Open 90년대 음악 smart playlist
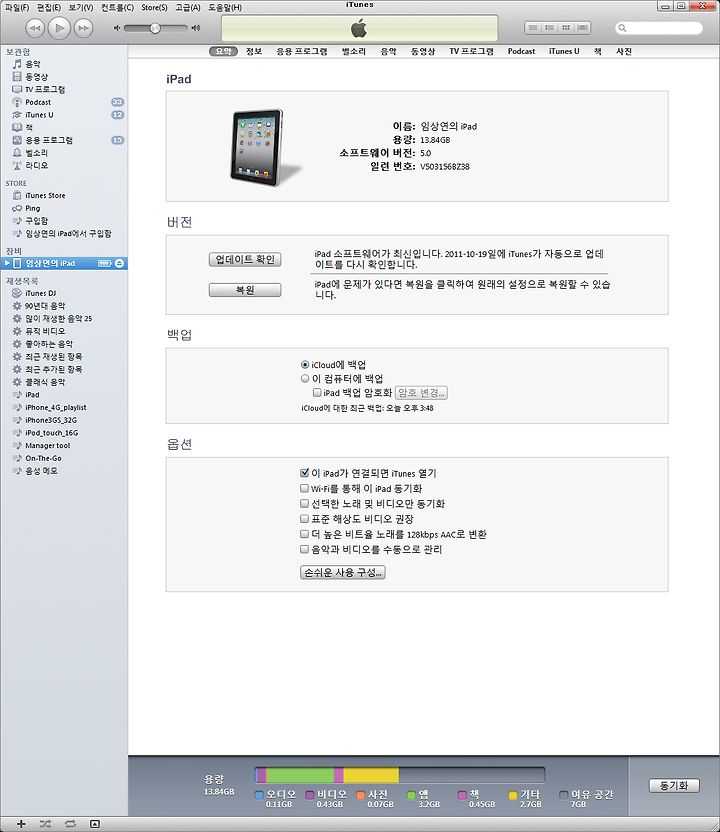The height and width of the screenshot is (832, 720). coord(45,306)
